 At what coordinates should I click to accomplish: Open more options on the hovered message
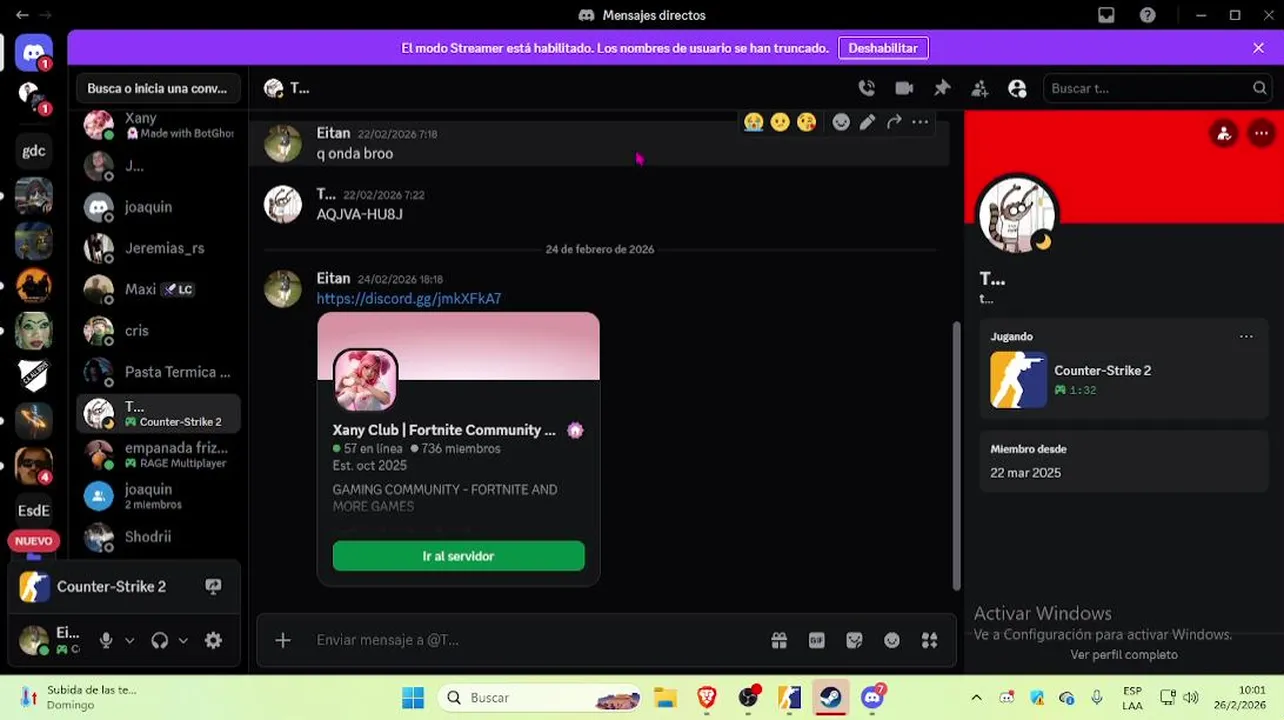tap(920, 122)
